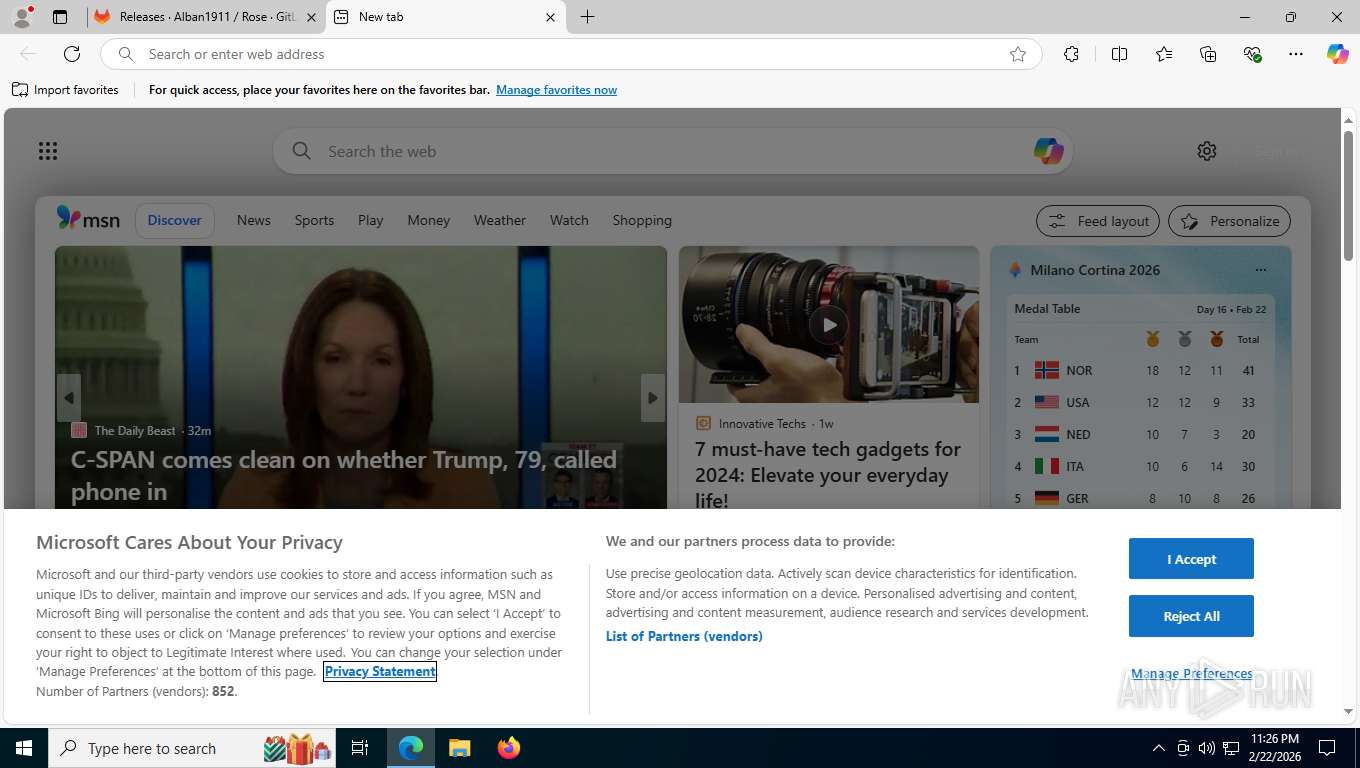This screenshot has height=768, width=1360.
Task: Click the Reject All button
Action: 1191,616
